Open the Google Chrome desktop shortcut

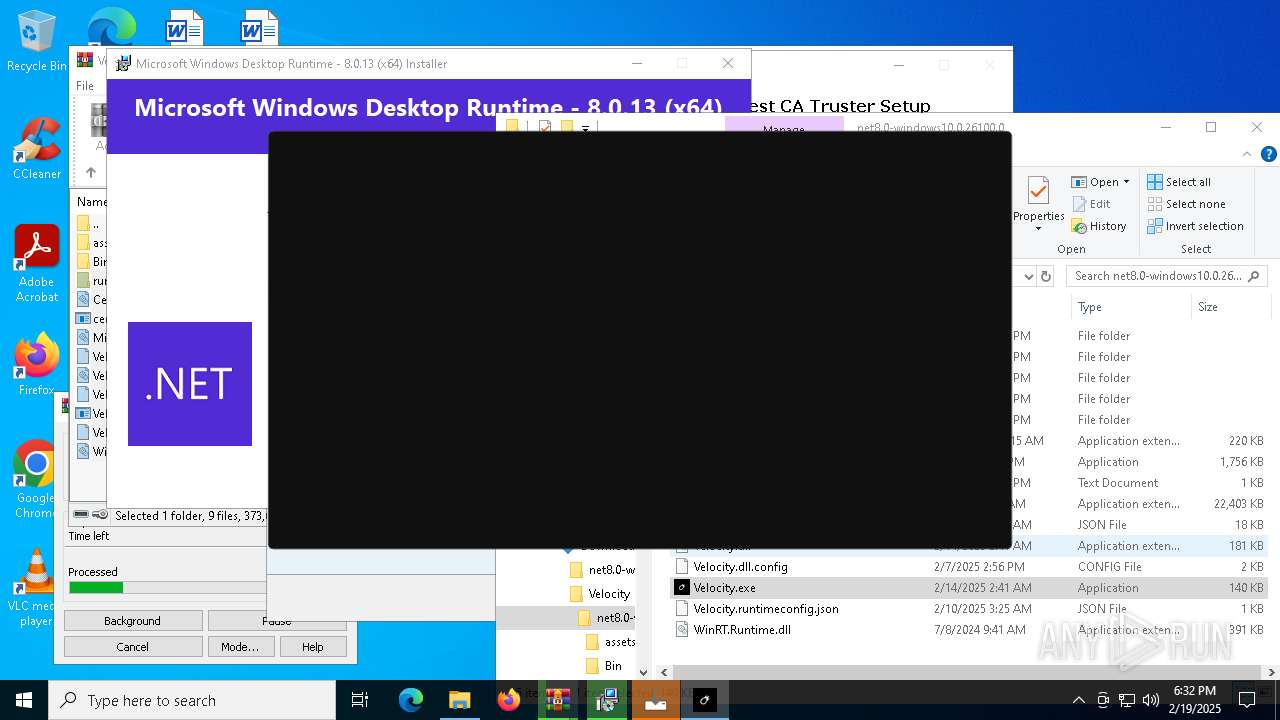[36, 480]
